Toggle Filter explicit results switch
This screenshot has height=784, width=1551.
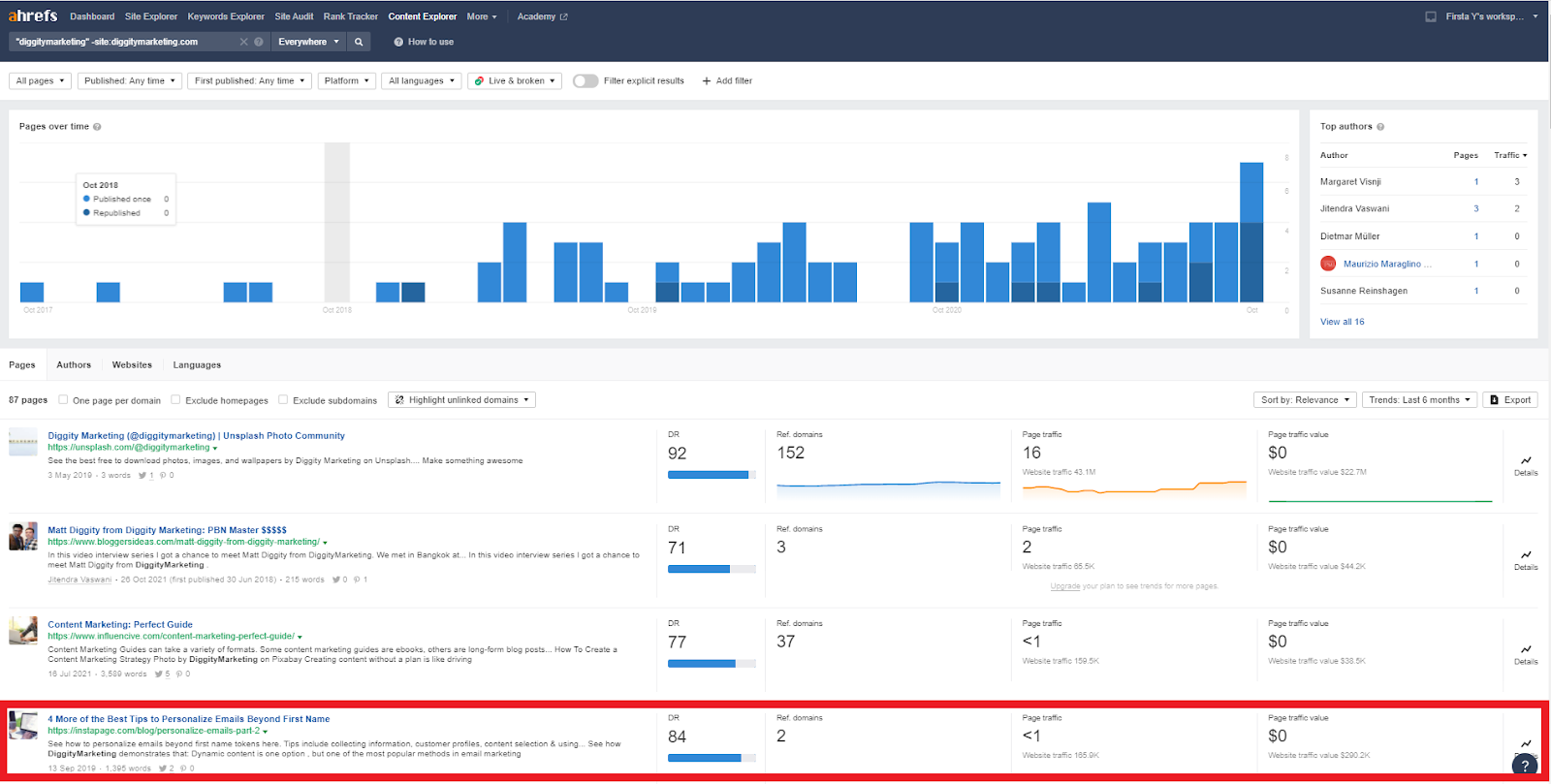tap(585, 80)
